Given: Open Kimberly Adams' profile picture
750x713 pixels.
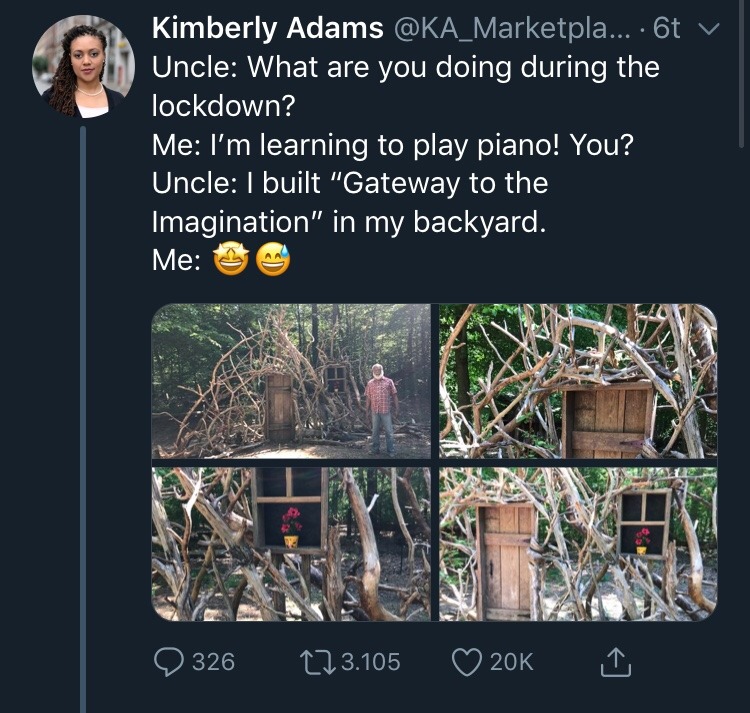Looking at the screenshot, I should 84,67.
